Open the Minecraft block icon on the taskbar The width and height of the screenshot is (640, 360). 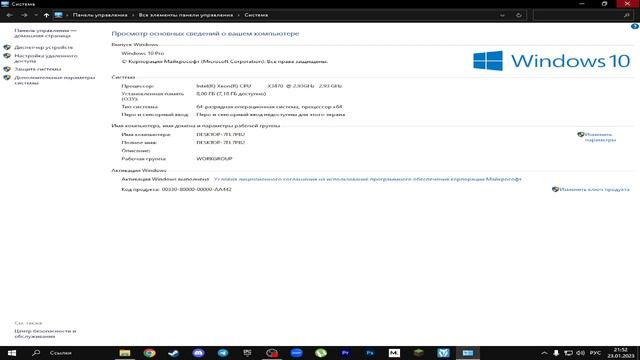pos(419,353)
